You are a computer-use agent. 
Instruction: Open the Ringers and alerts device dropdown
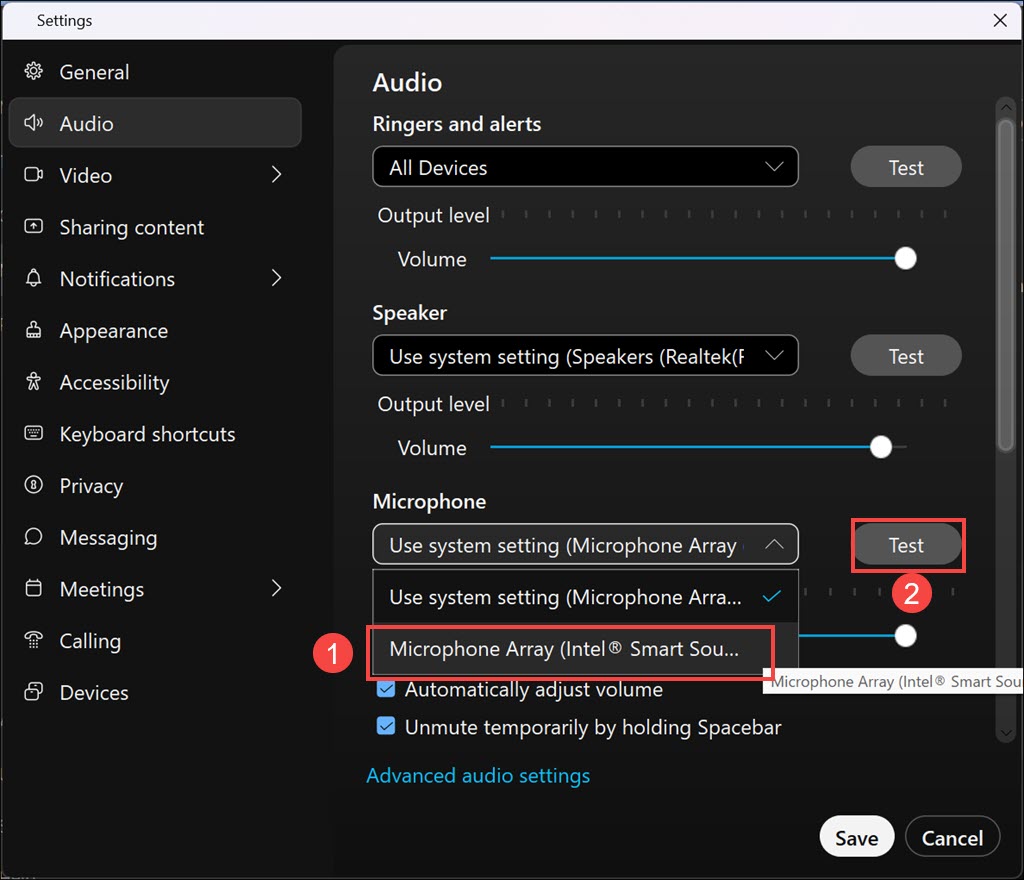tap(585, 167)
